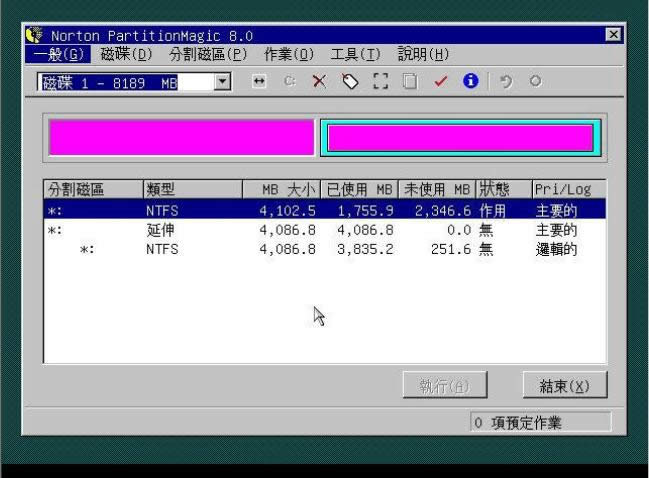This screenshot has height=478, width=649.
Task: Open the 分割磁區(P) menu
Action: point(208,54)
